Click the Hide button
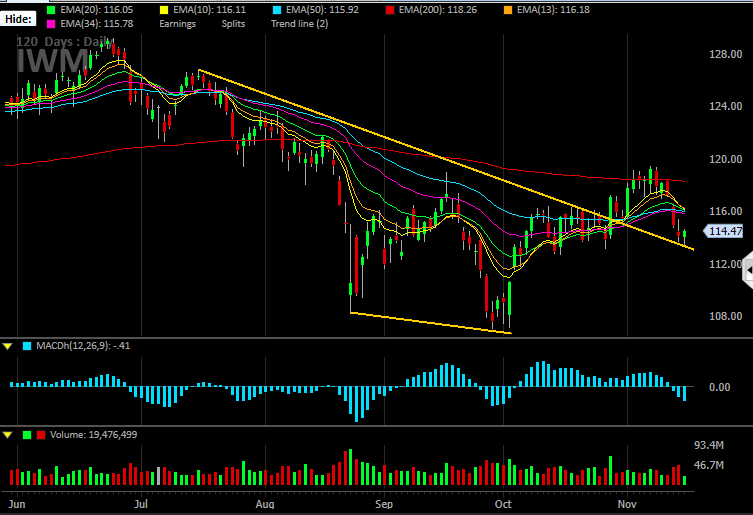The image size is (753, 515). [18, 19]
